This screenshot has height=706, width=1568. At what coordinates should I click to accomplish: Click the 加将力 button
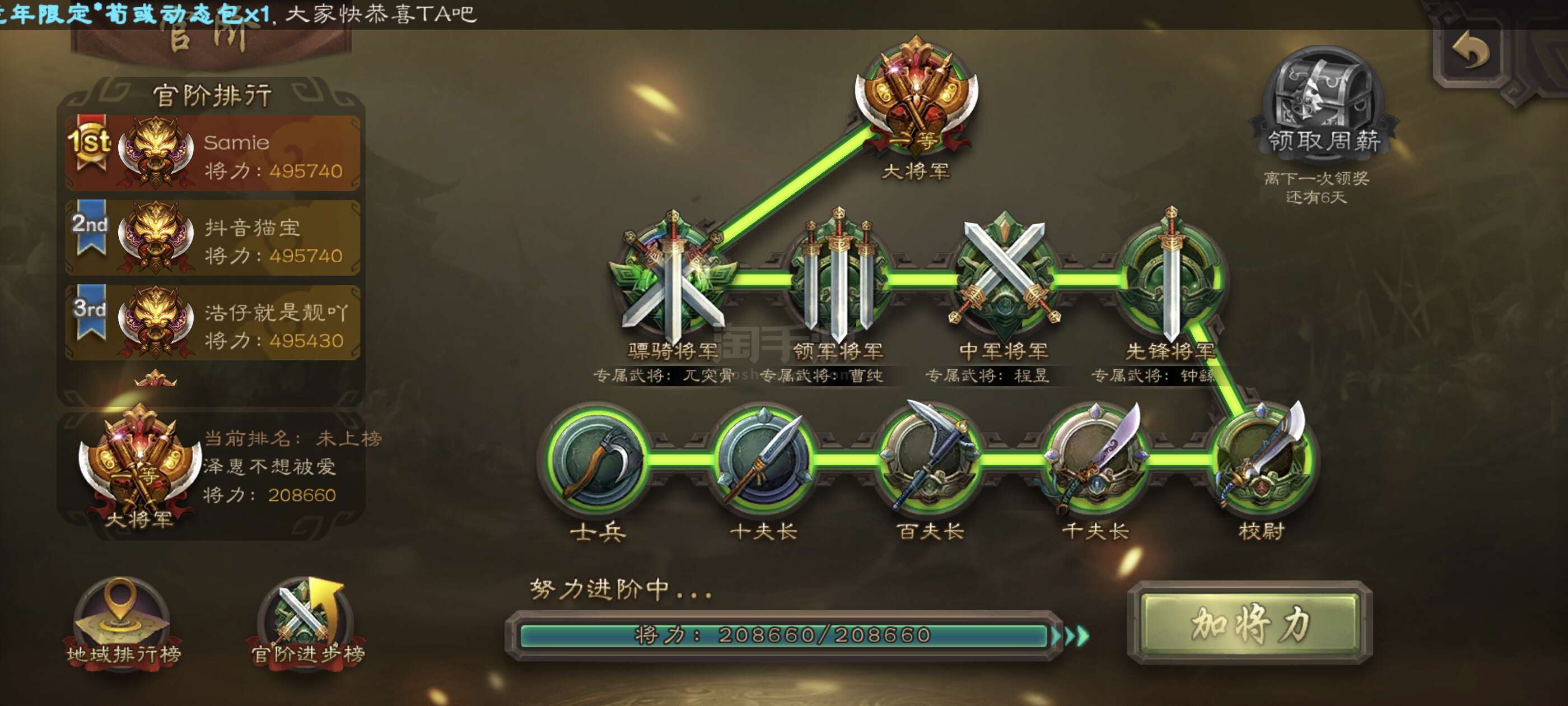pyautogui.click(x=1250, y=623)
